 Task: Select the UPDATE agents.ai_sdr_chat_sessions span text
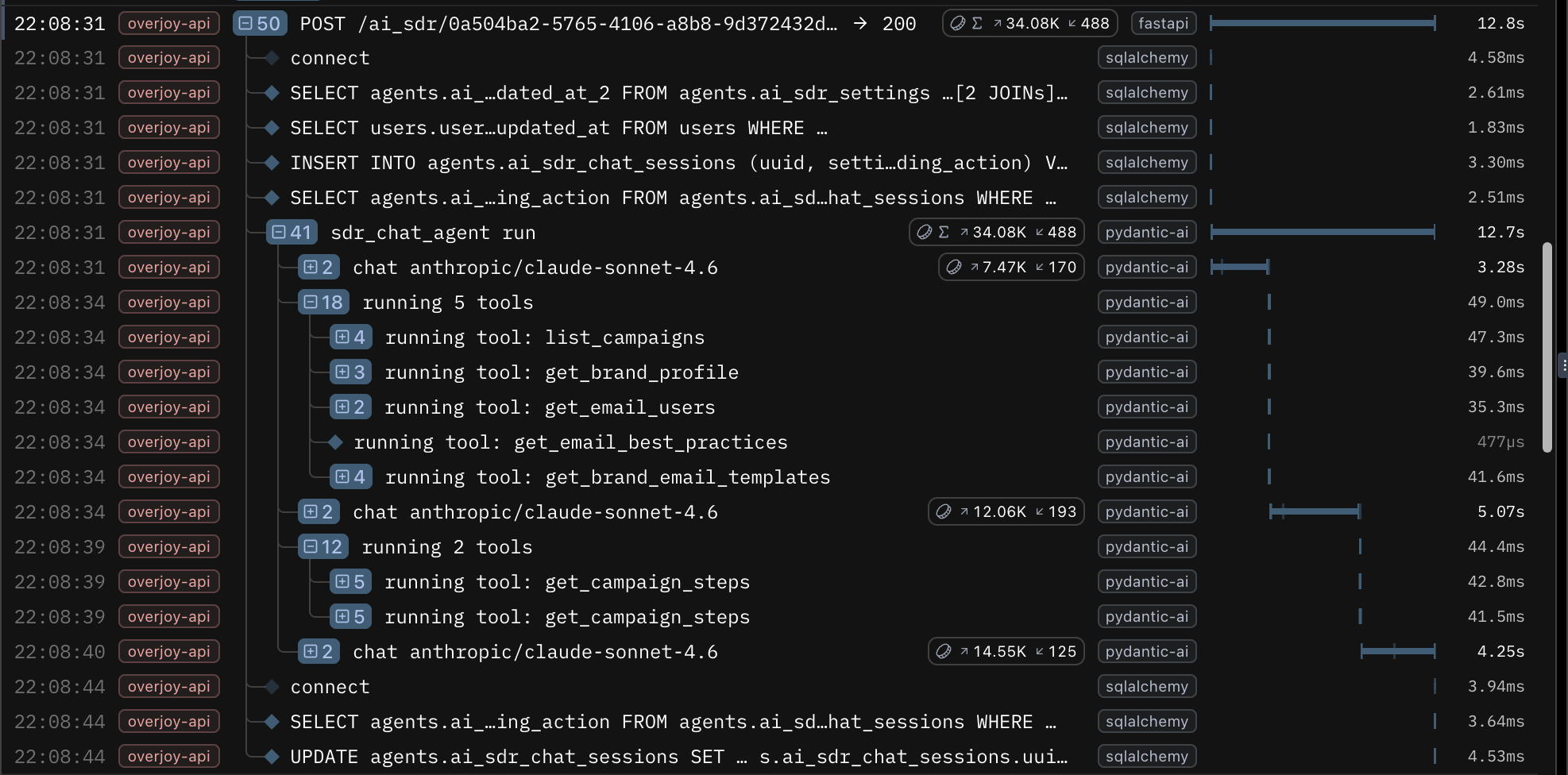point(679,757)
